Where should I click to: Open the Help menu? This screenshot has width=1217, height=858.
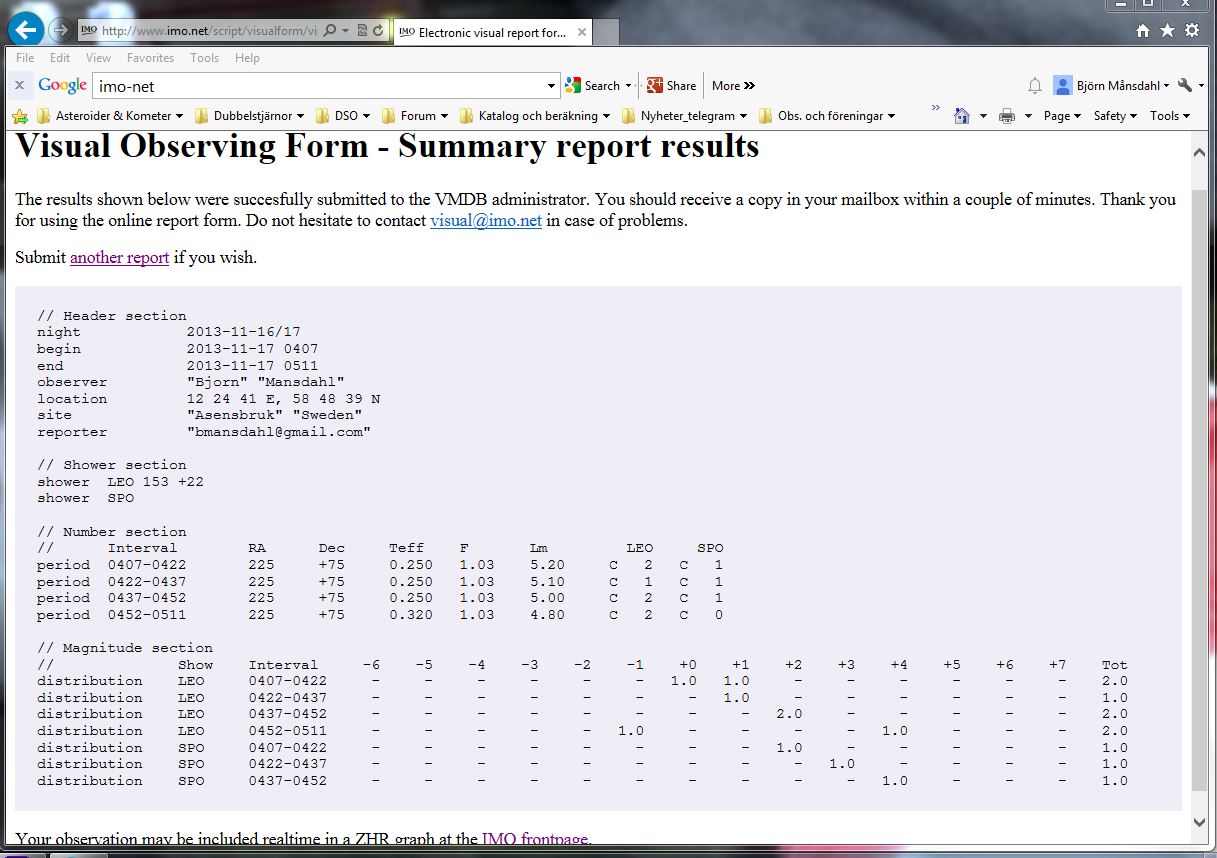tap(247, 58)
